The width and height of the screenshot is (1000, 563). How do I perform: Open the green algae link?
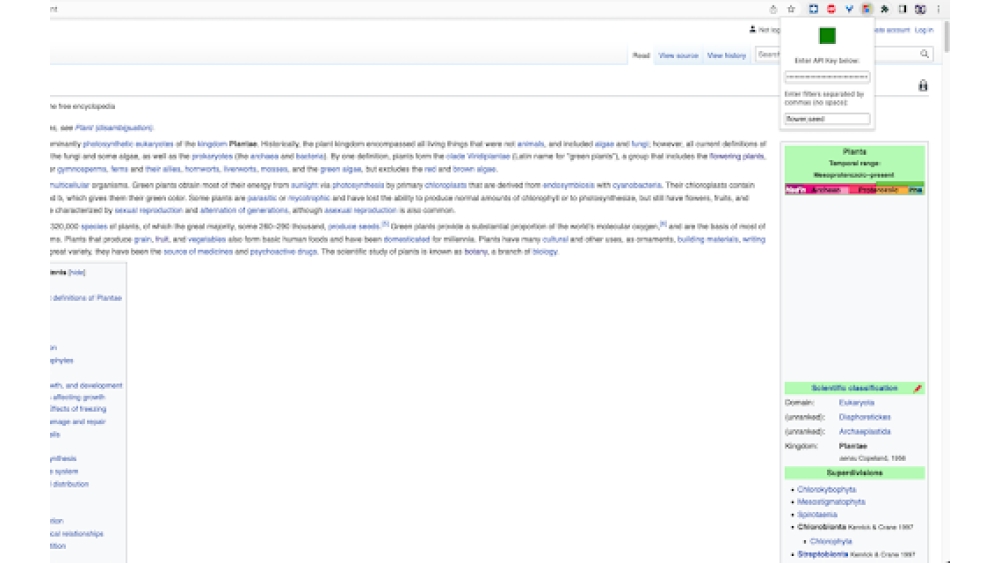pyautogui.click(x=341, y=169)
